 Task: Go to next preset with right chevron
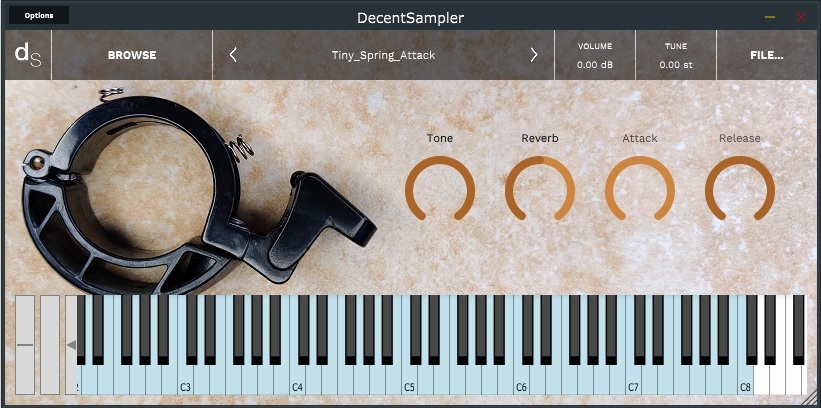tap(534, 55)
